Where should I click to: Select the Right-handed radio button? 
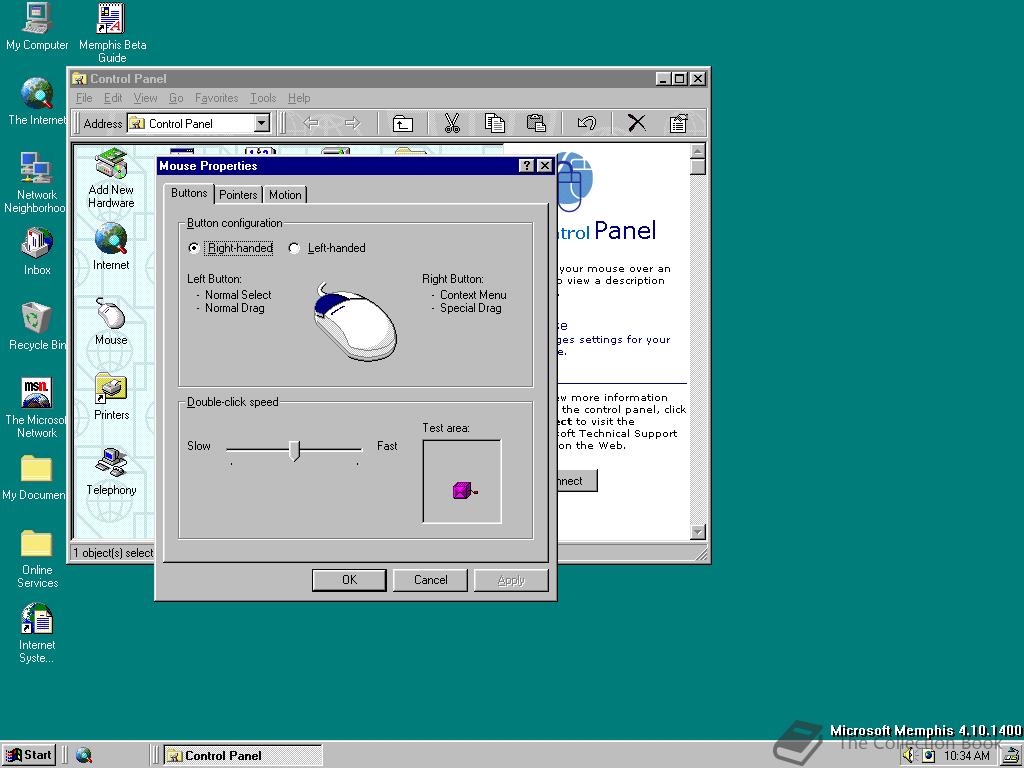pyautogui.click(x=194, y=248)
